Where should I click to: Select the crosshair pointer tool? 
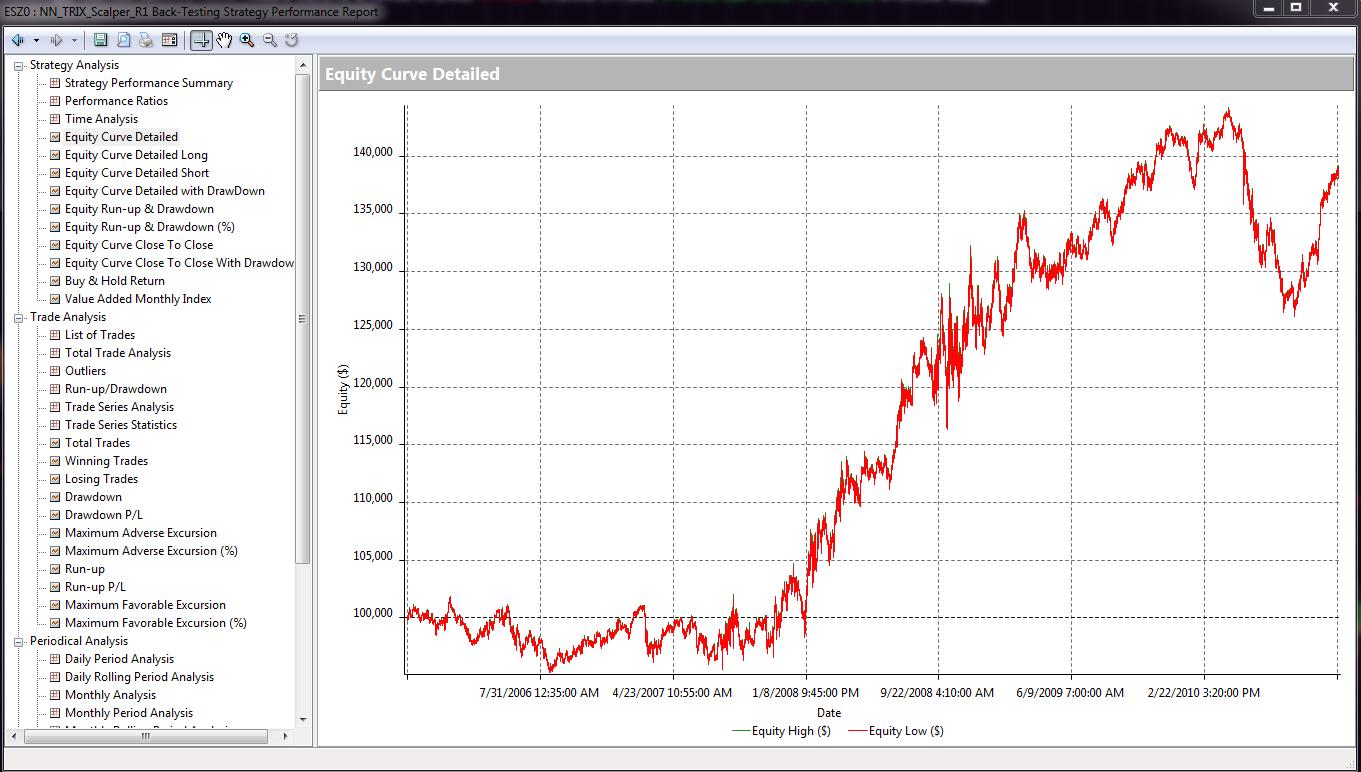(201, 40)
